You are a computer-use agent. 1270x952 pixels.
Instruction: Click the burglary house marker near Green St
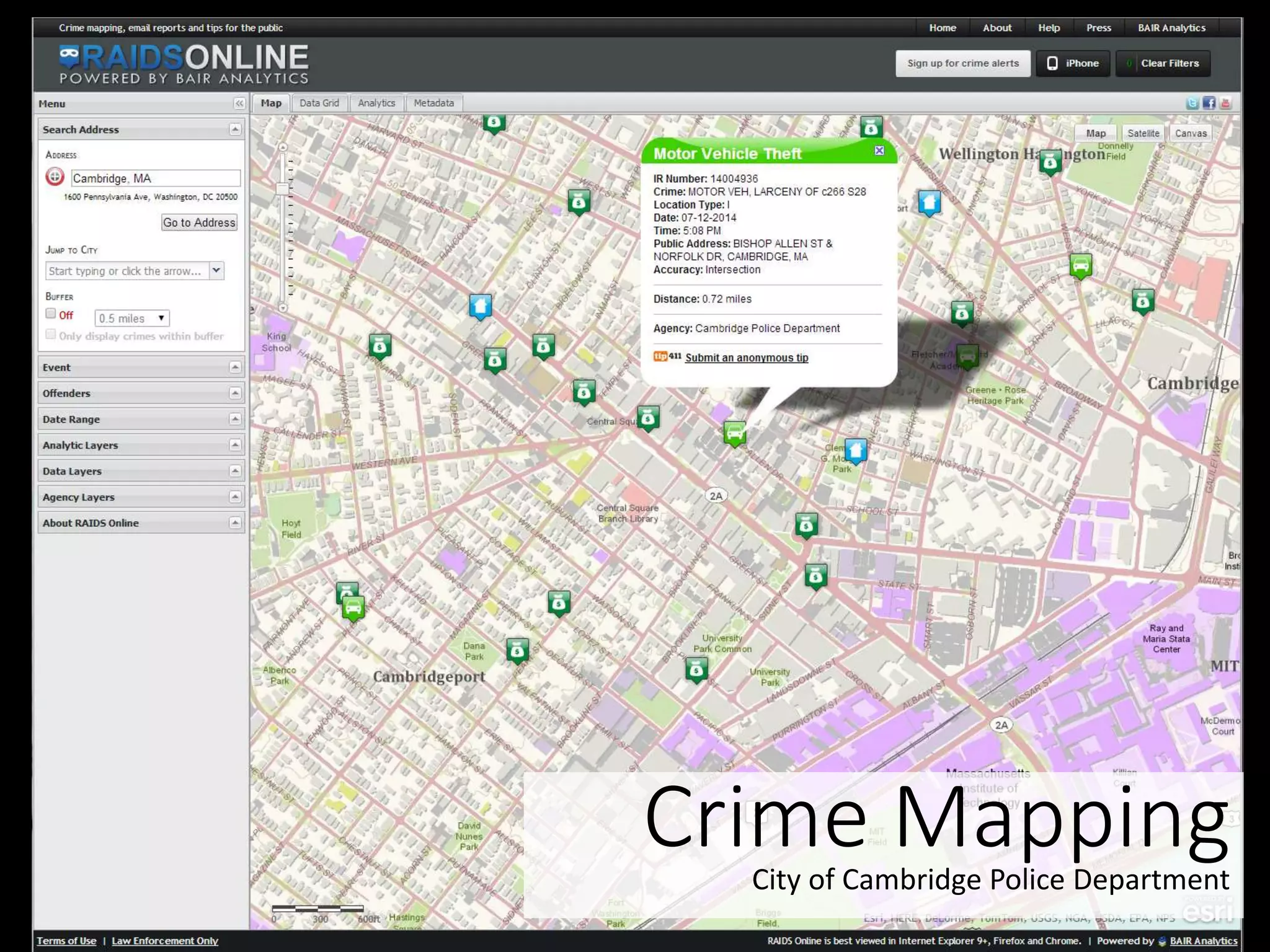[x=481, y=307]
